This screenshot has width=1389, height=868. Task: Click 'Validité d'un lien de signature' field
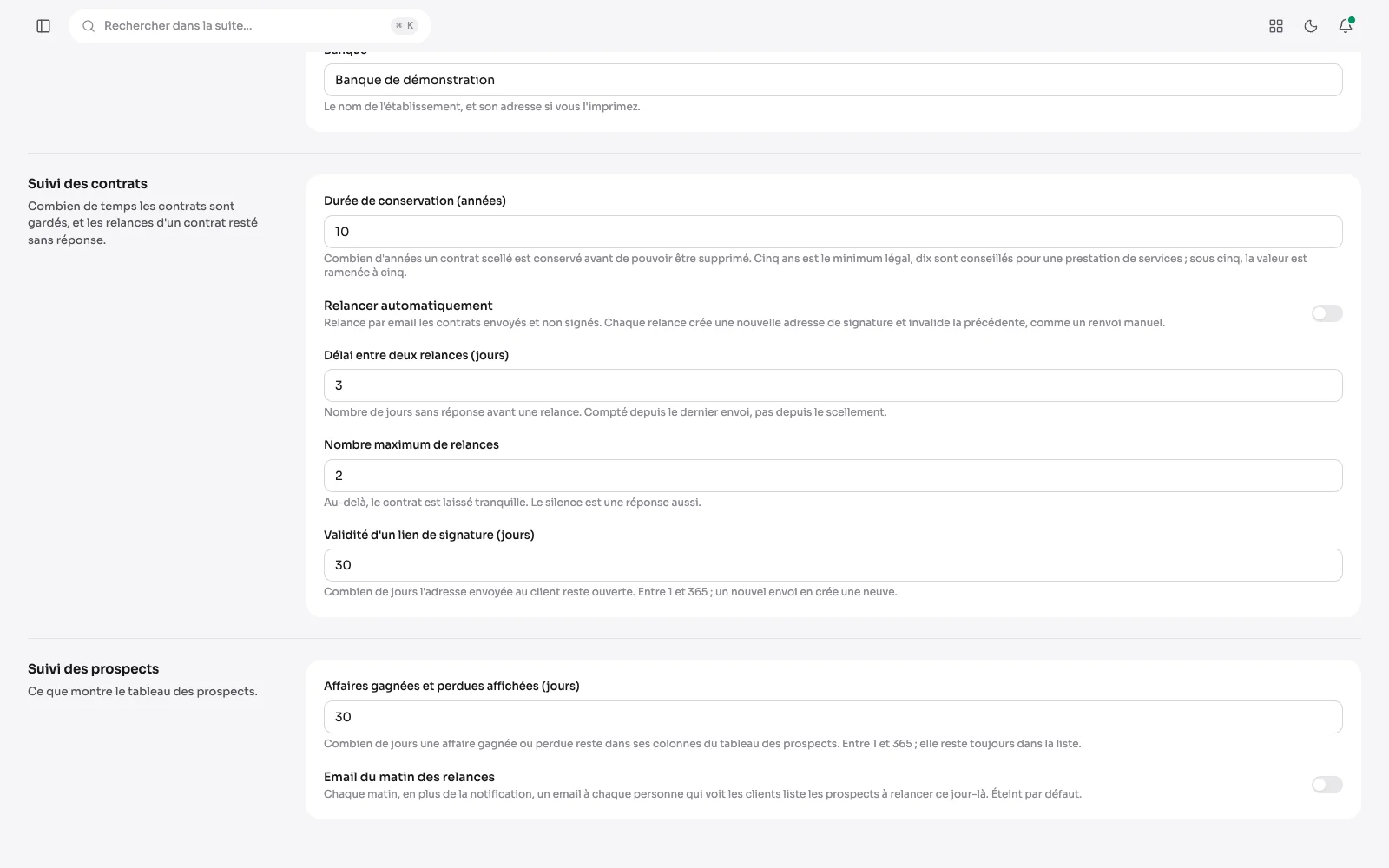coord(833,565)
